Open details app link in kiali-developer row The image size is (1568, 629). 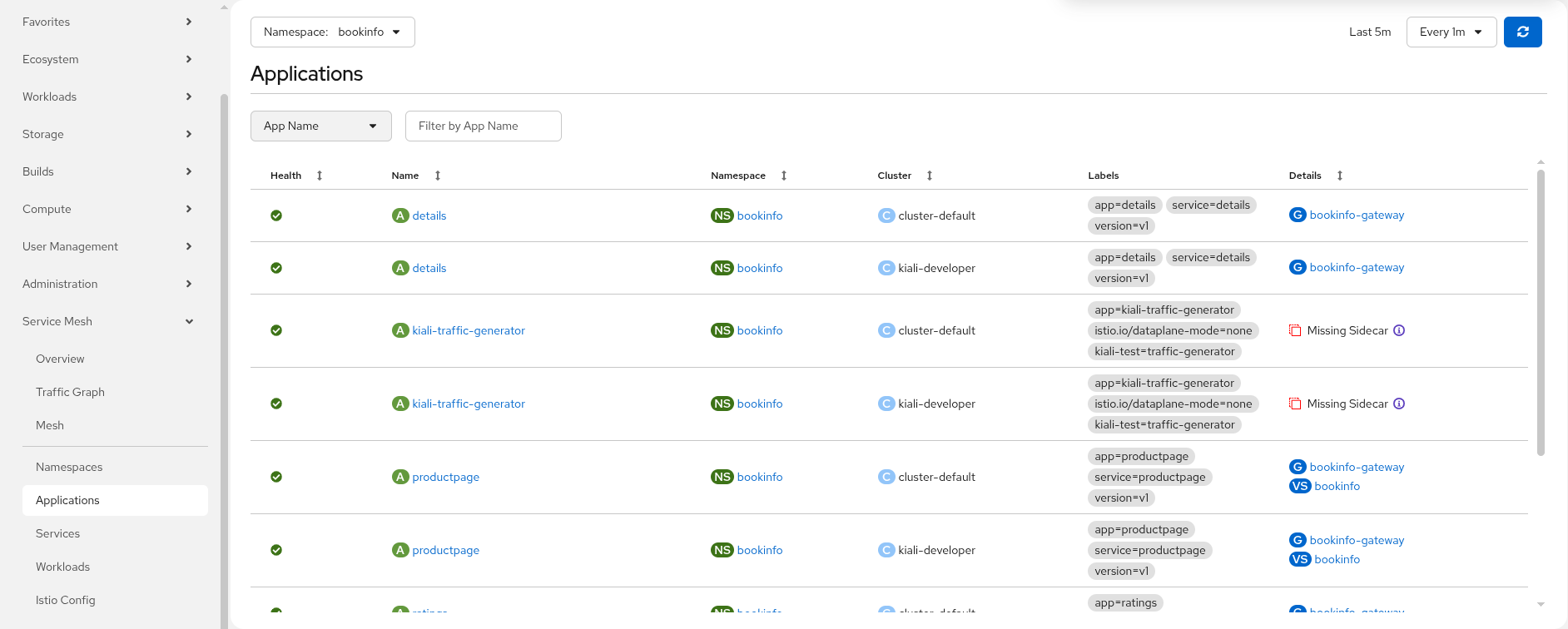pyautogui.click(x=429, y=268)
